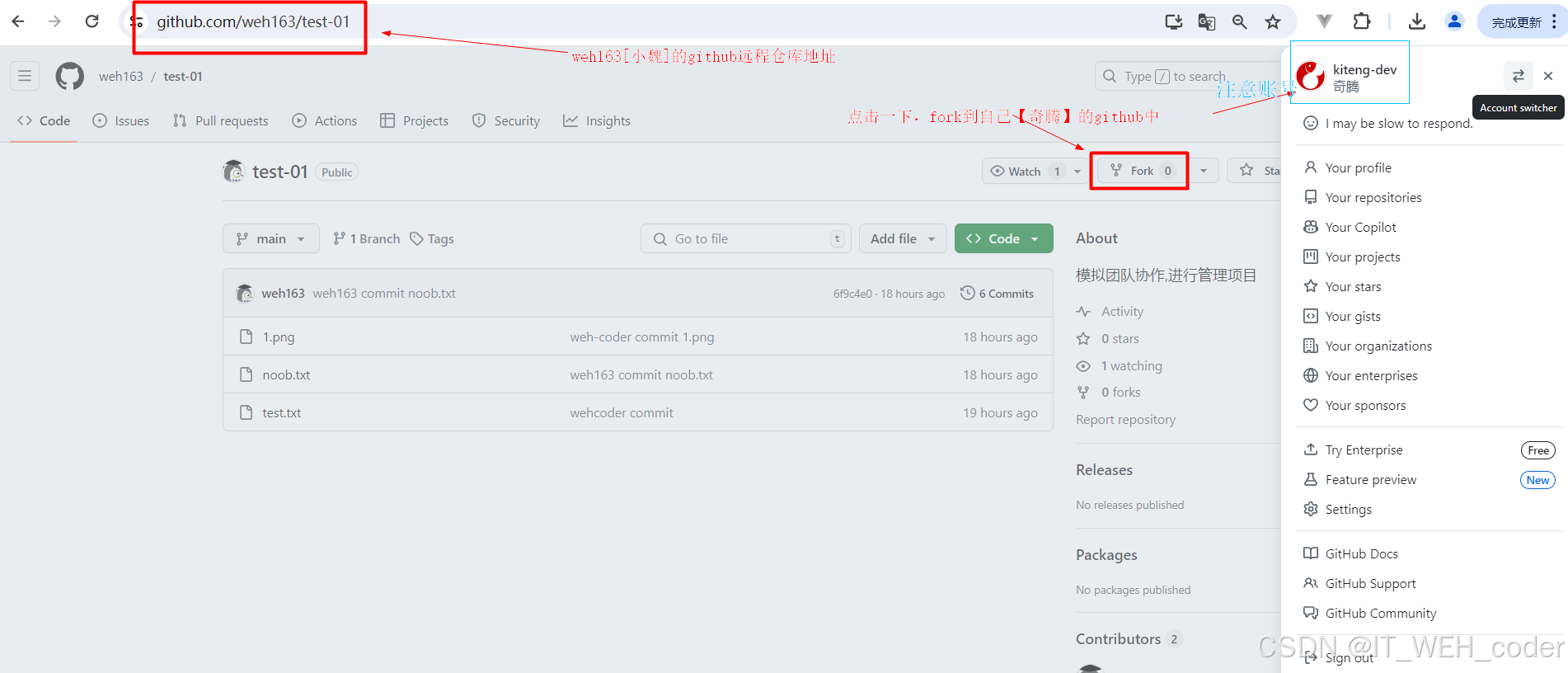Image resolution: width=1568 pixels, height=673 pixels.
Task: Open the Pull requests tab
Action: pos(220,120)
